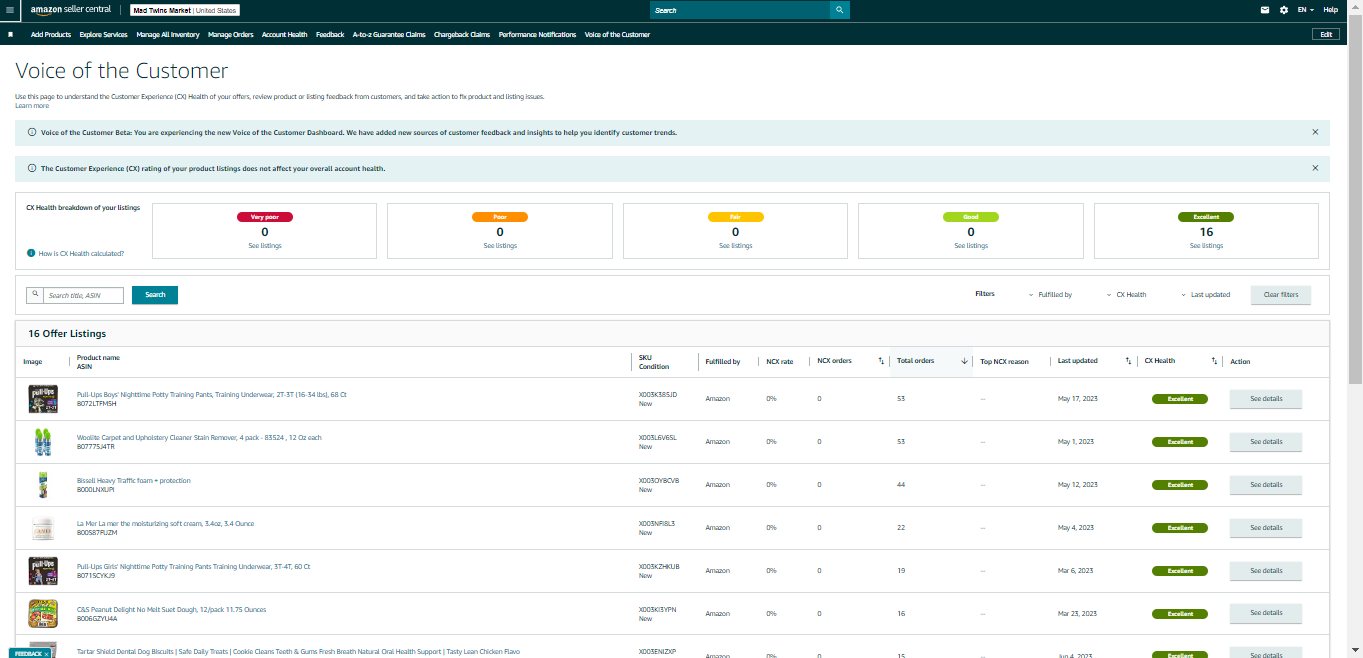Image resolution: width=1363 pixels, height=658 pixels.
Task: See details for La Mer cream
Action: (1266, 527)
